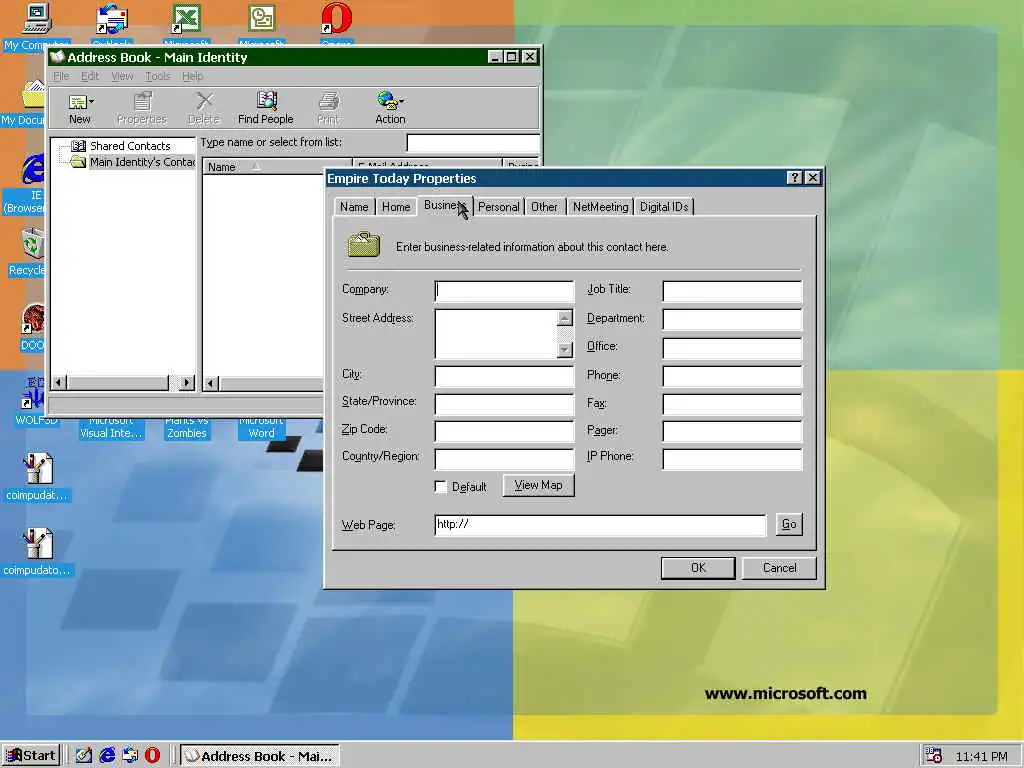Select Main Identity's Contacts folder
The image size is (1024, 768).
coord(133,162)
